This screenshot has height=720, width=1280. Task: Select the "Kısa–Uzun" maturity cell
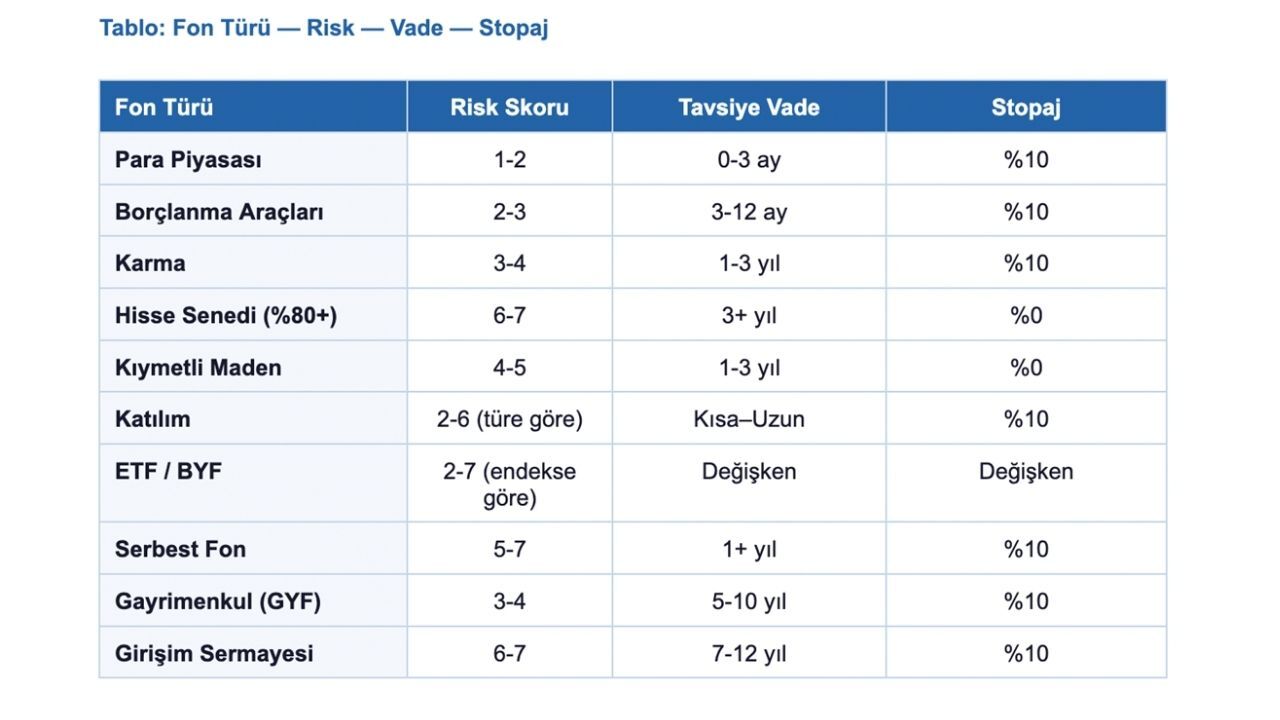748,420
